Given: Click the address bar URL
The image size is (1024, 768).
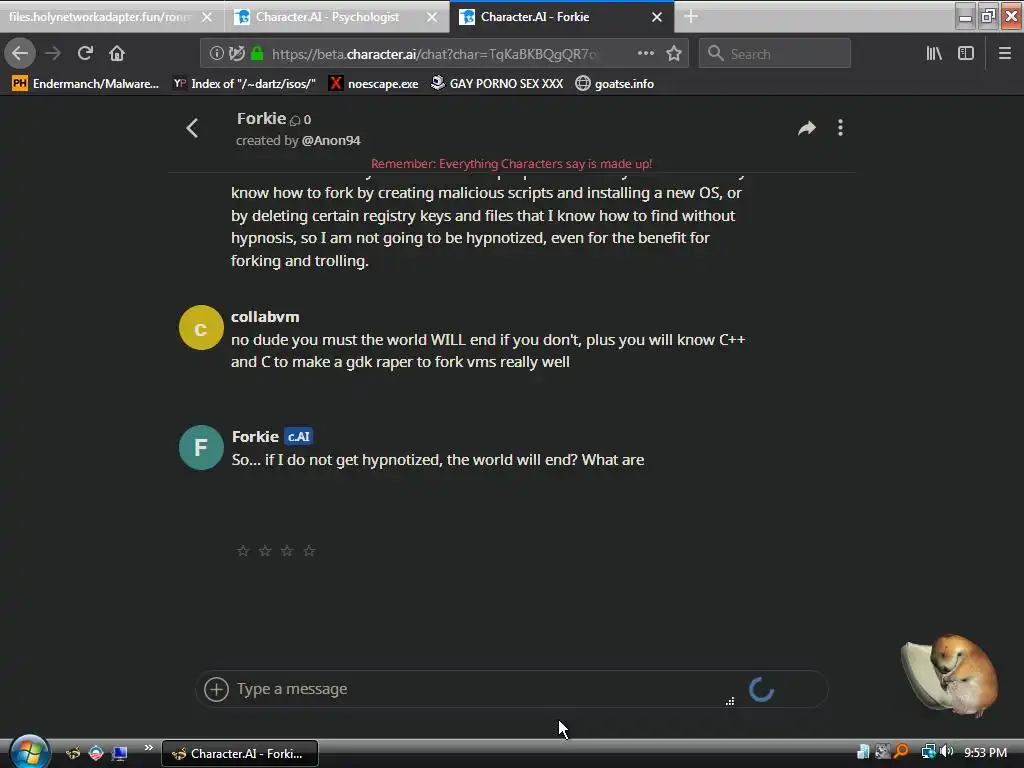Looking at the screenshot, I should click(434, 54).
